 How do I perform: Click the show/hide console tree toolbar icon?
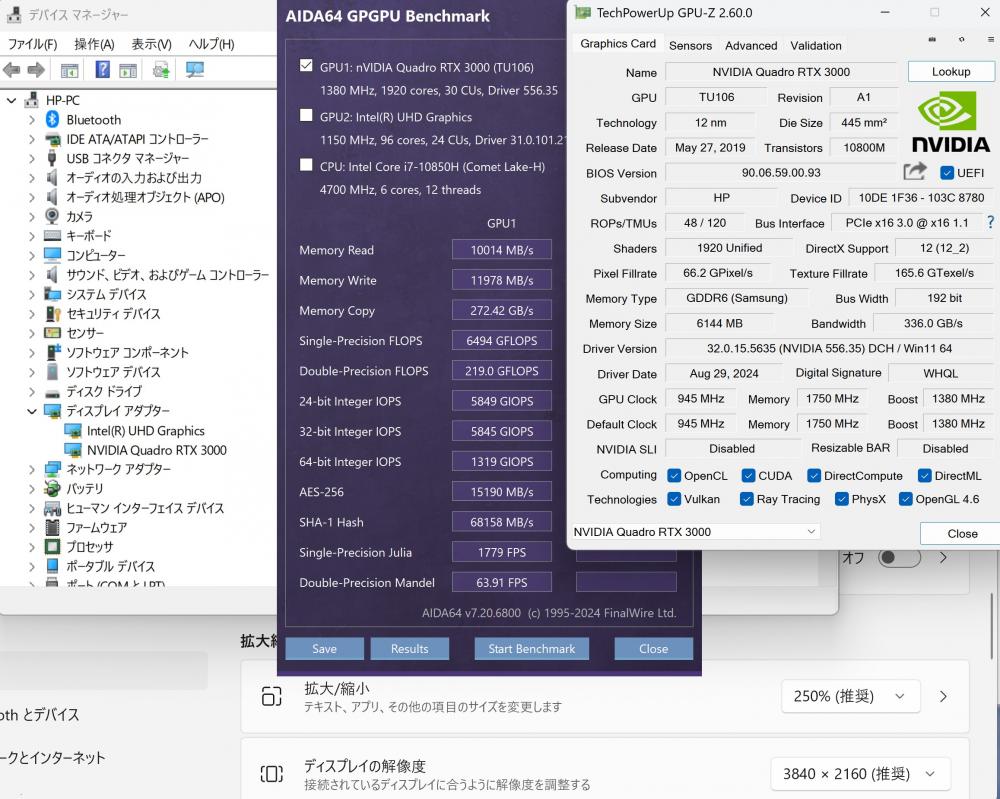[x=69, y=70]
